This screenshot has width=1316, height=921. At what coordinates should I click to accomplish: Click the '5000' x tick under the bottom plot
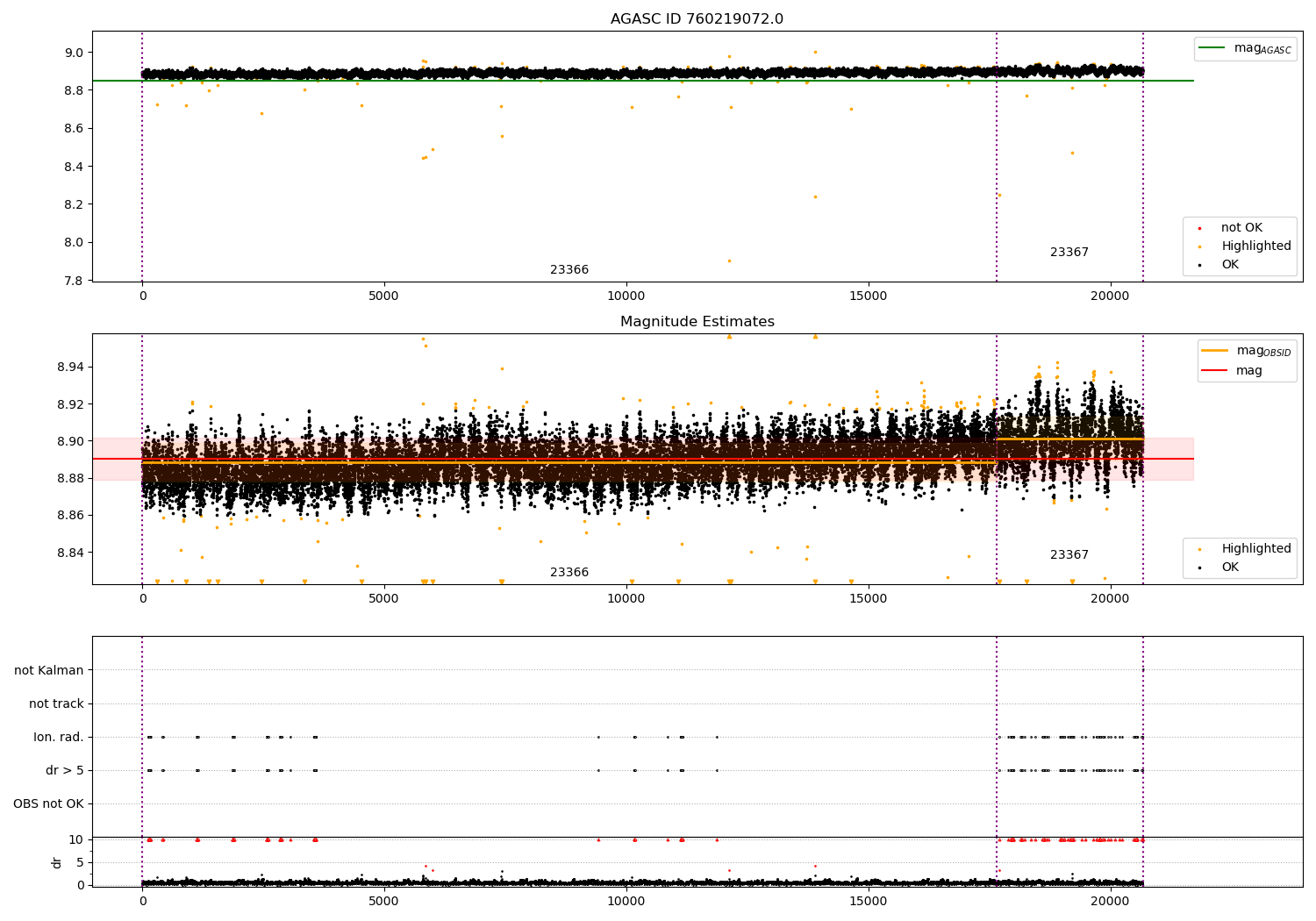(x=384, y=902)
